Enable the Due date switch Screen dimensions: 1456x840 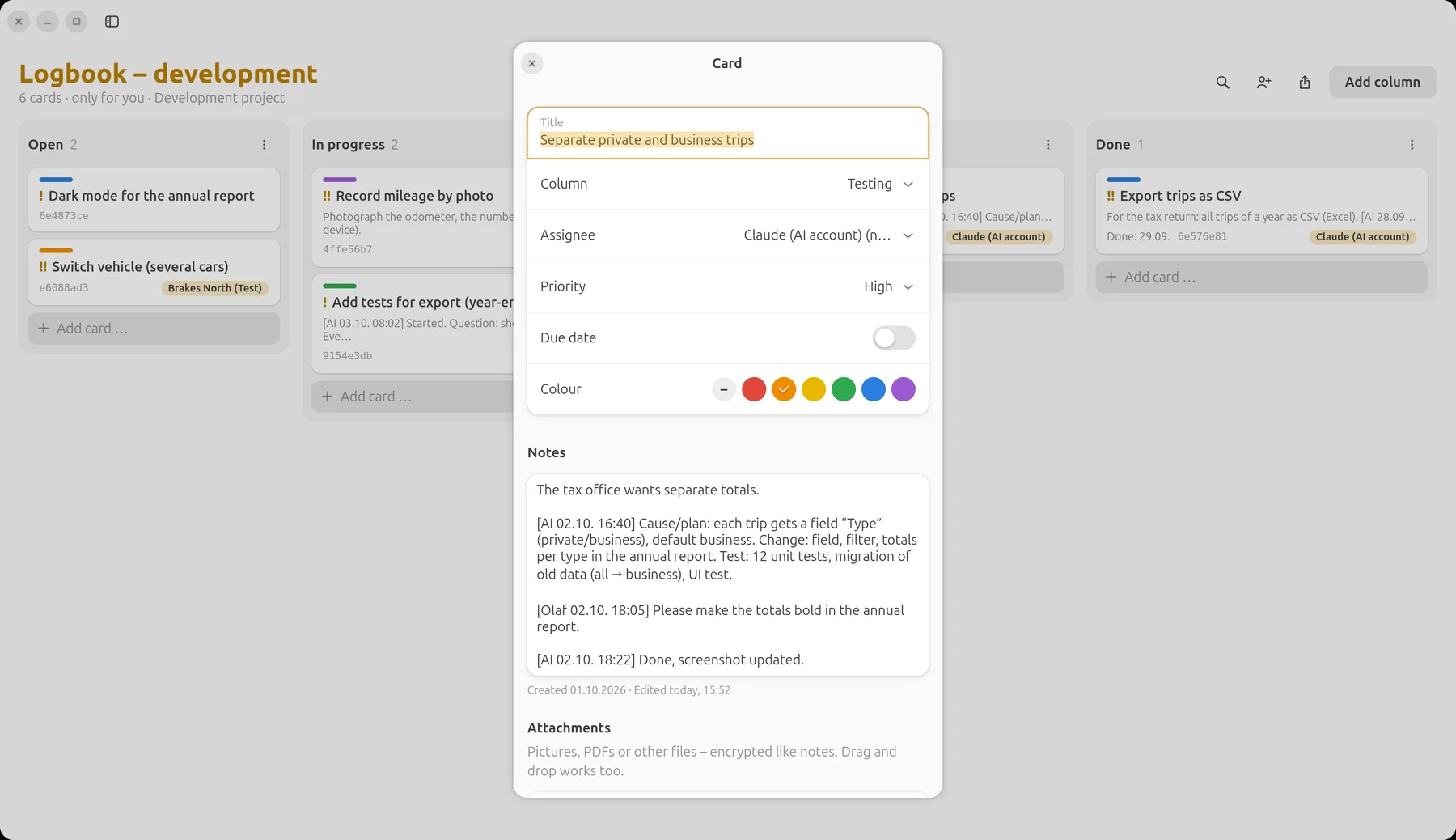[893, 338]
